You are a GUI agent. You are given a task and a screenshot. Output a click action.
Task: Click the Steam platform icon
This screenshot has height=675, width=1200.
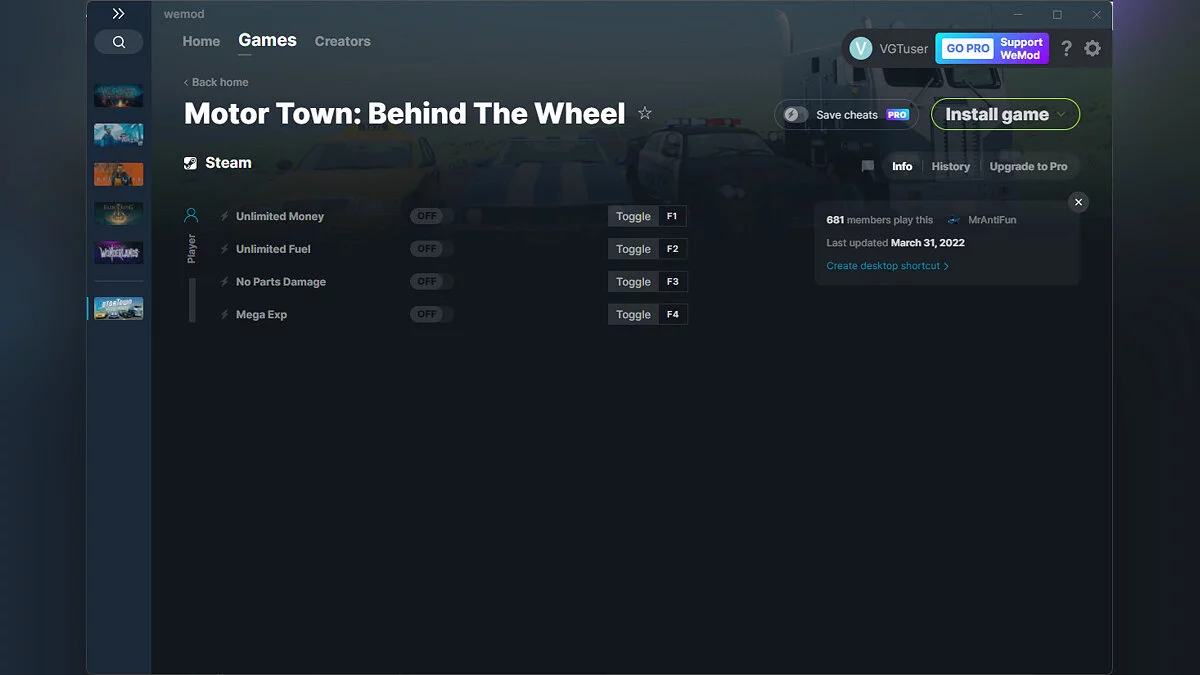pos(190,162)
